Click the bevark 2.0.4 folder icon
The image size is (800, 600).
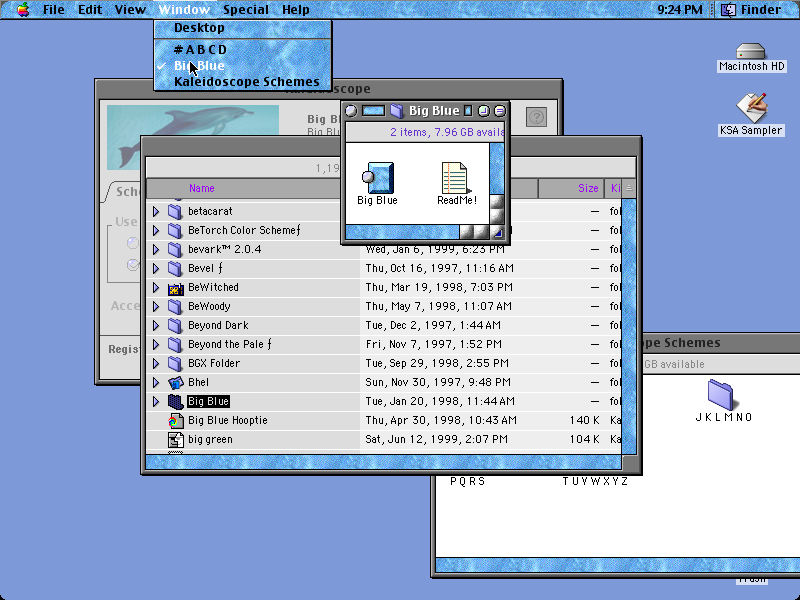175,249
